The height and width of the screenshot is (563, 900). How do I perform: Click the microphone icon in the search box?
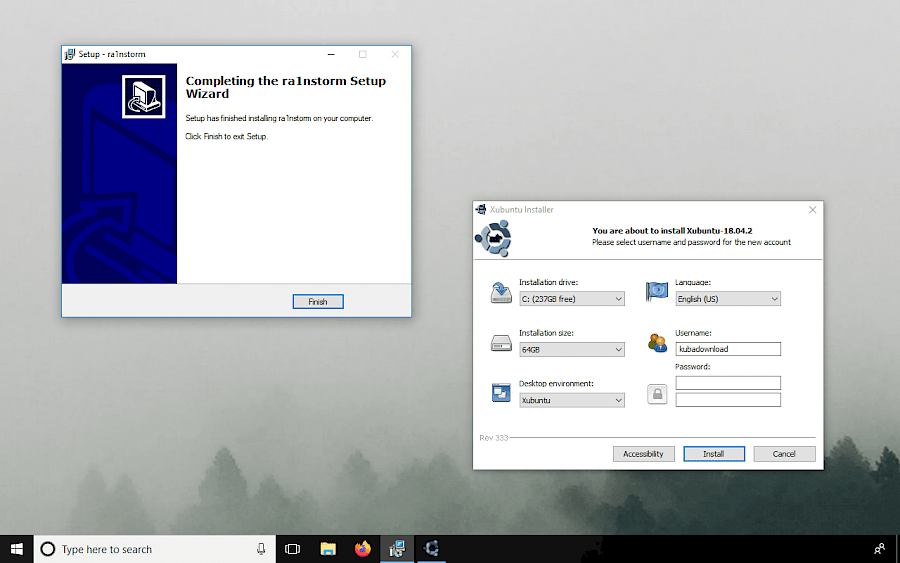[x=261, y=549]
